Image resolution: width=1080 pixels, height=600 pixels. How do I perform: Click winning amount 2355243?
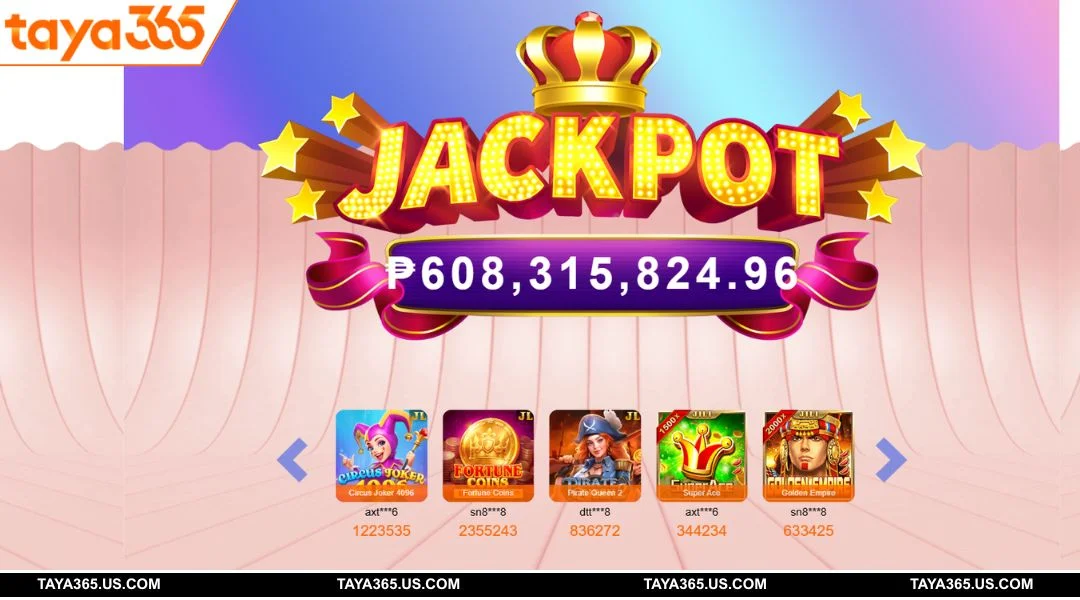(x=488, y=531)
